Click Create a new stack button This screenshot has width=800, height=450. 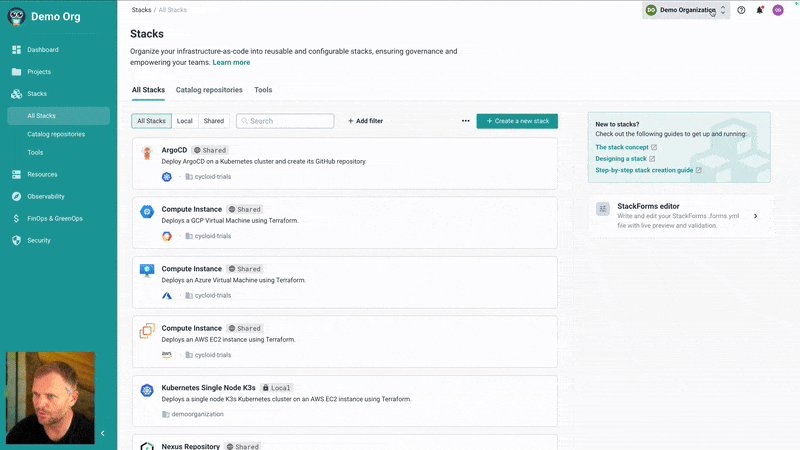517,121
